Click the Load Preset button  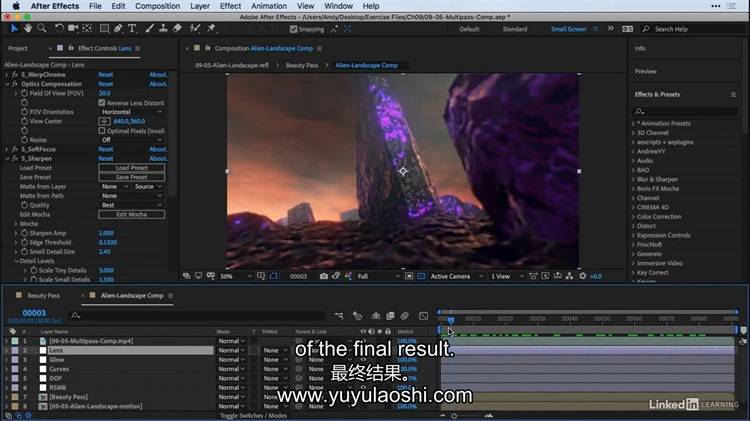click(x=131, y=168)
